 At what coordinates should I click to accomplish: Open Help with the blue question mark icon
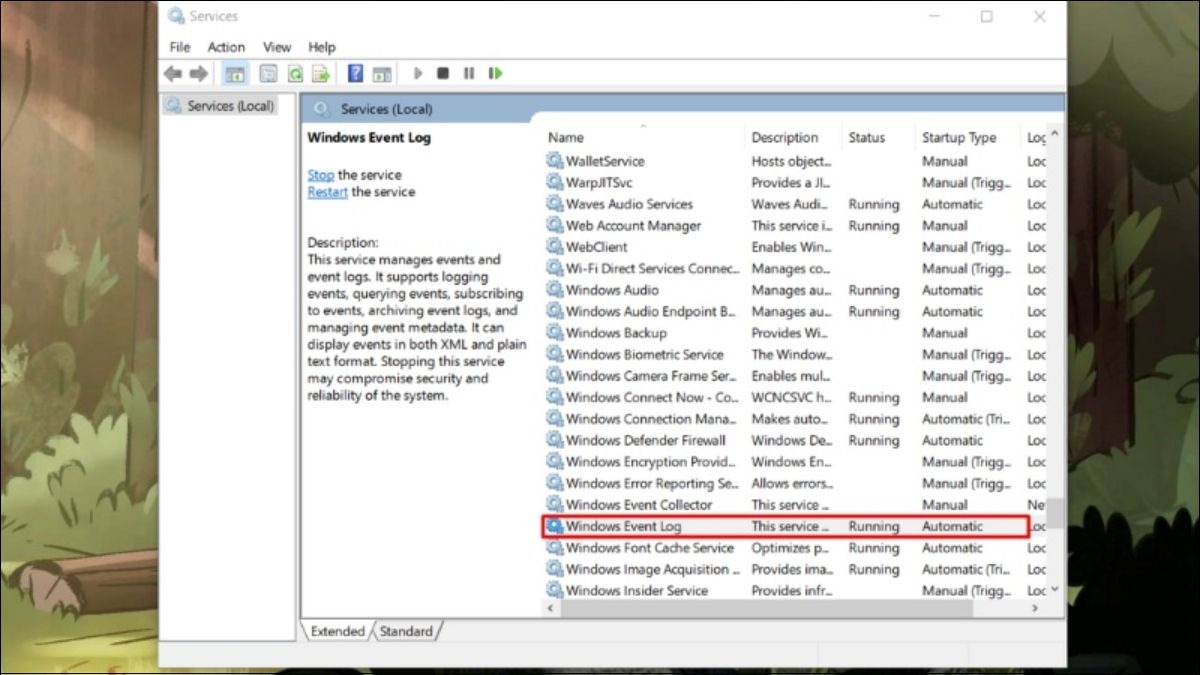(x=355, y=73)
